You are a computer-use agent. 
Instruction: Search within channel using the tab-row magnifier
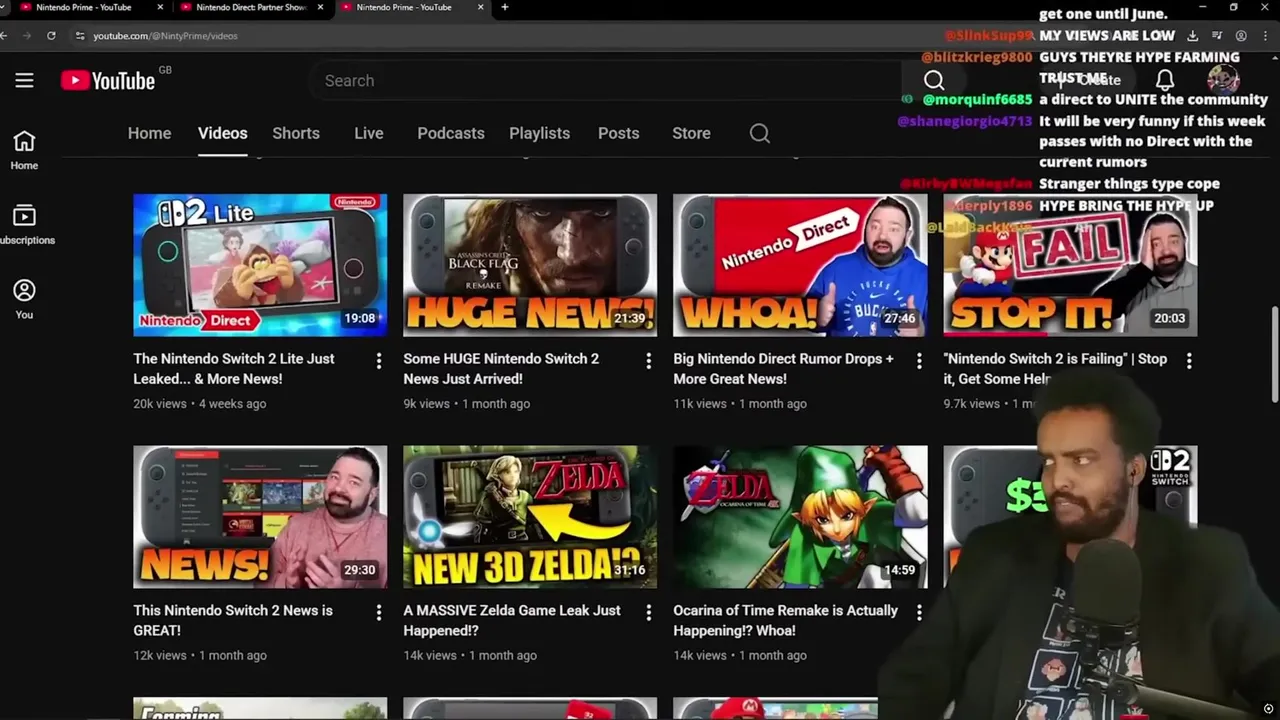tap(760, 133)
